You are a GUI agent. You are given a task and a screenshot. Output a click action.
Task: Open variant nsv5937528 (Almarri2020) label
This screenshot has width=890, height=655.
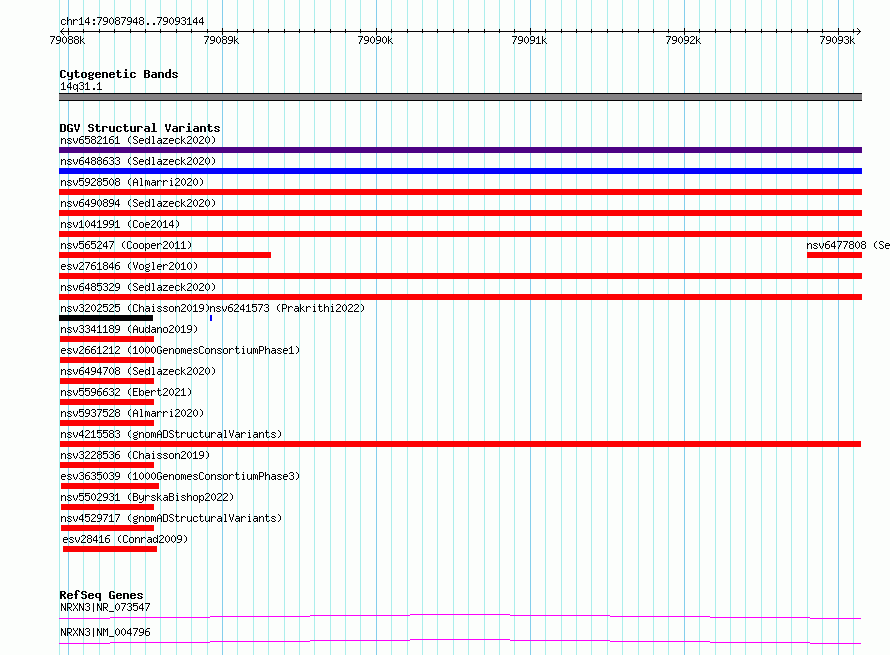click(132, 413)
